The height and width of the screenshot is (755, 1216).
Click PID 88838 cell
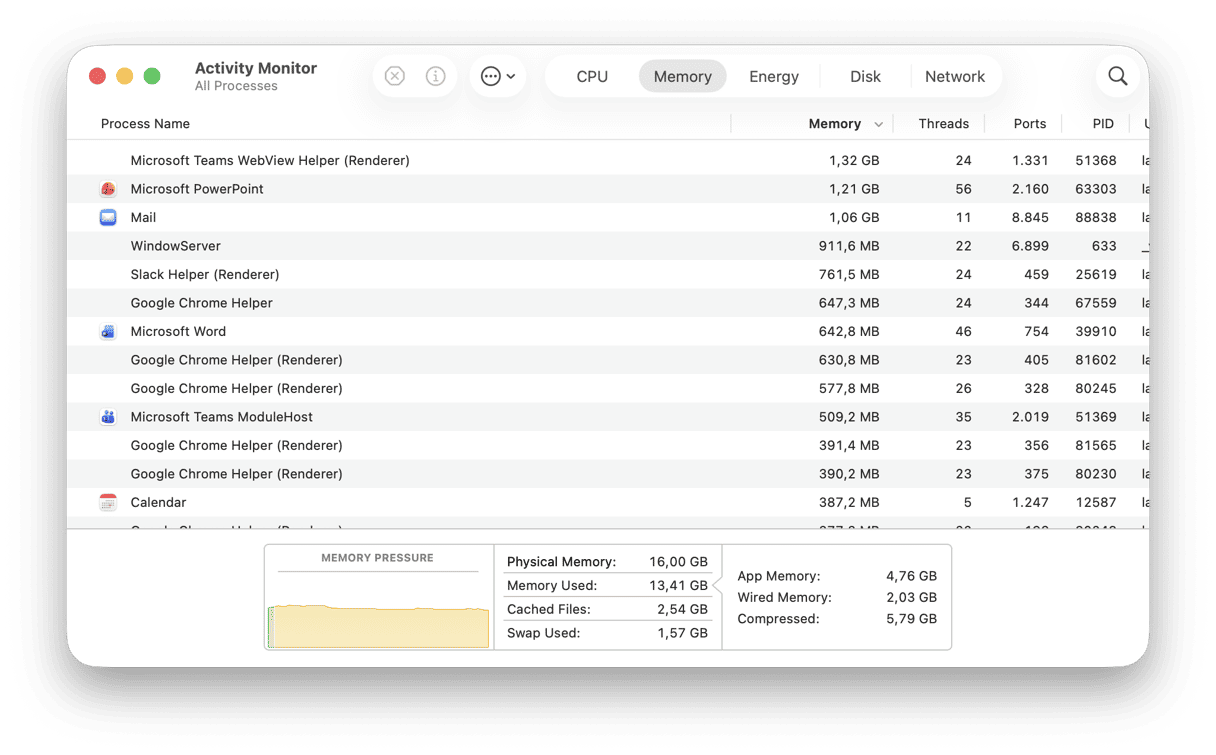point(1096,217)
